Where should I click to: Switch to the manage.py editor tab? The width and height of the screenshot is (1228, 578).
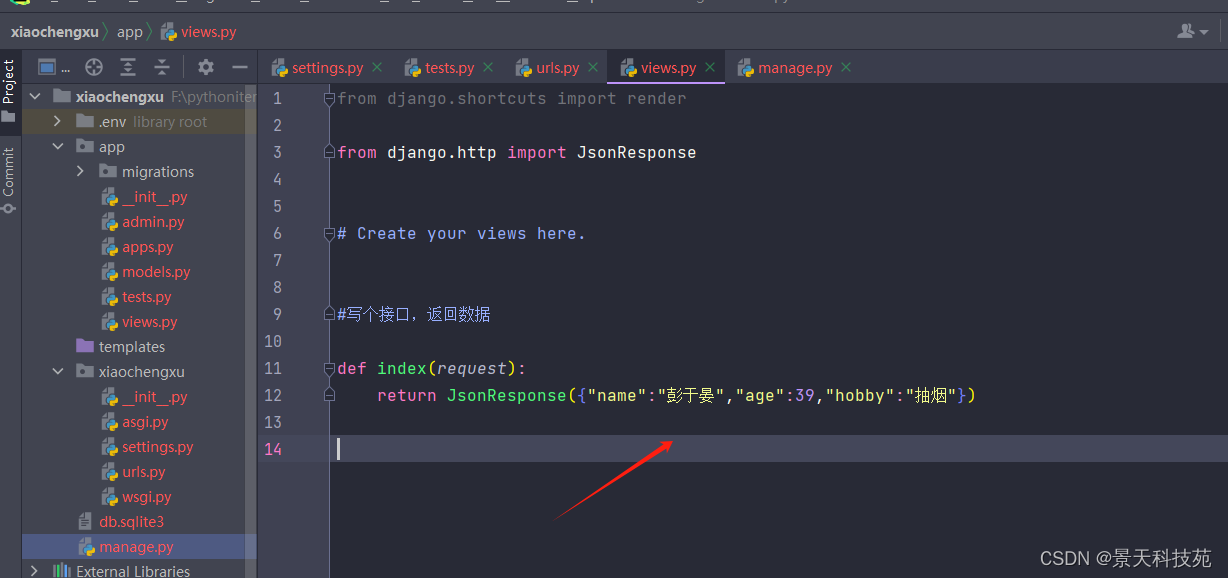795,68
